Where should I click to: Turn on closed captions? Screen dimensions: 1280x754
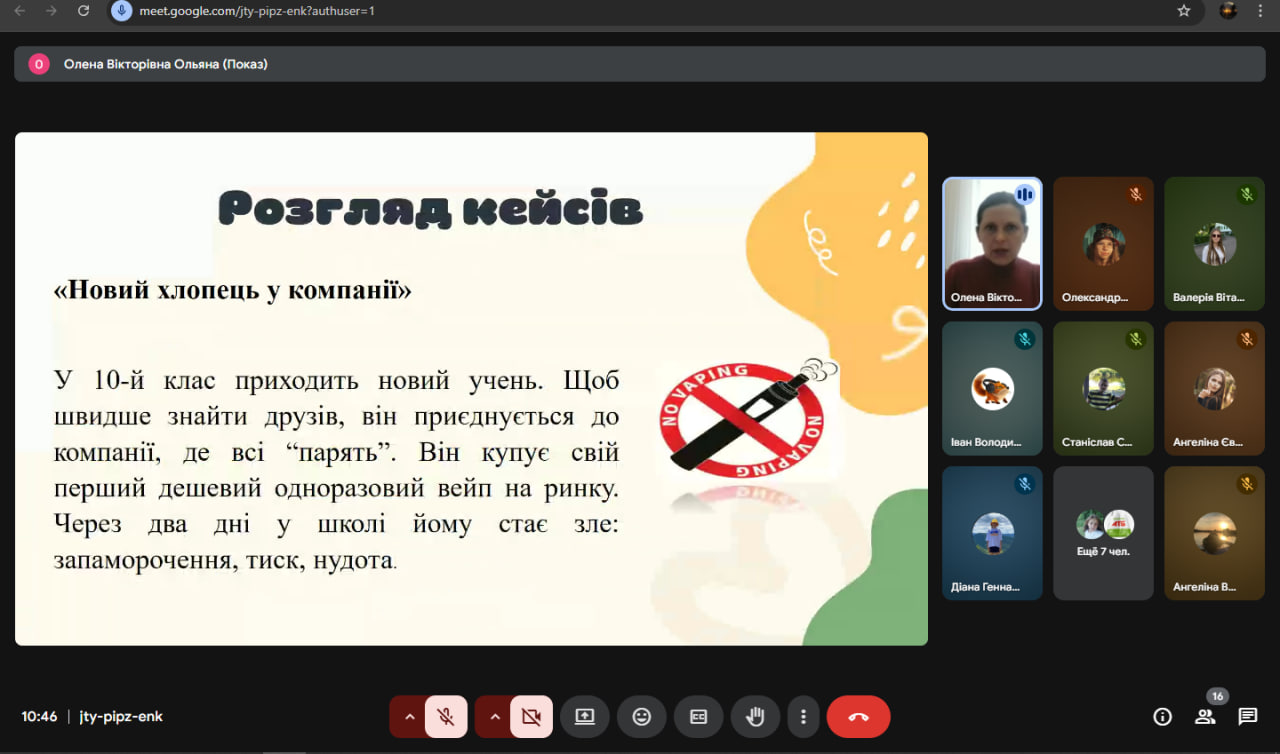click(x=698, y=716)
